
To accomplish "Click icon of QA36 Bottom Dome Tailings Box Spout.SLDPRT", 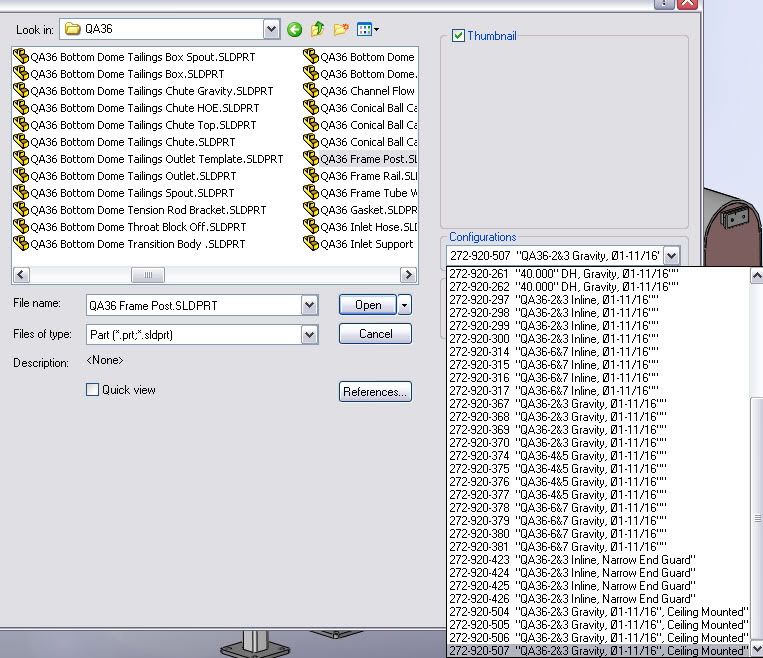I will tap(21, 56).
